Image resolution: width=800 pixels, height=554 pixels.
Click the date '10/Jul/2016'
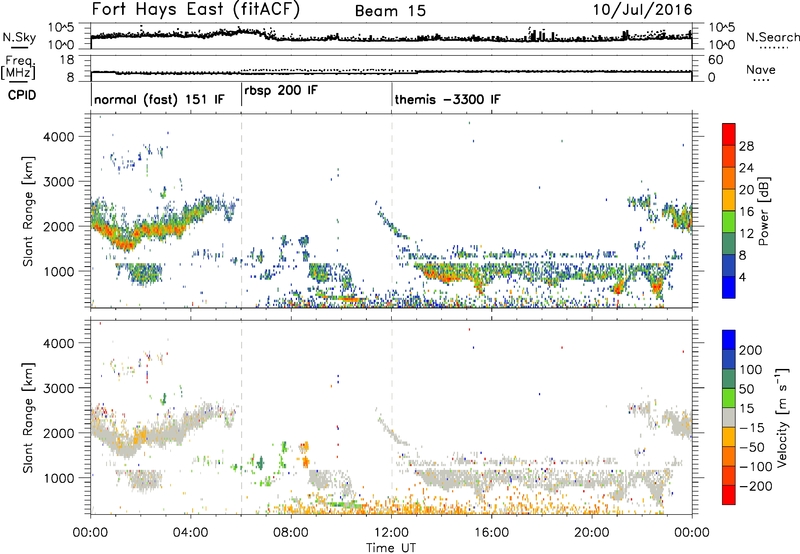pos(642,10)
